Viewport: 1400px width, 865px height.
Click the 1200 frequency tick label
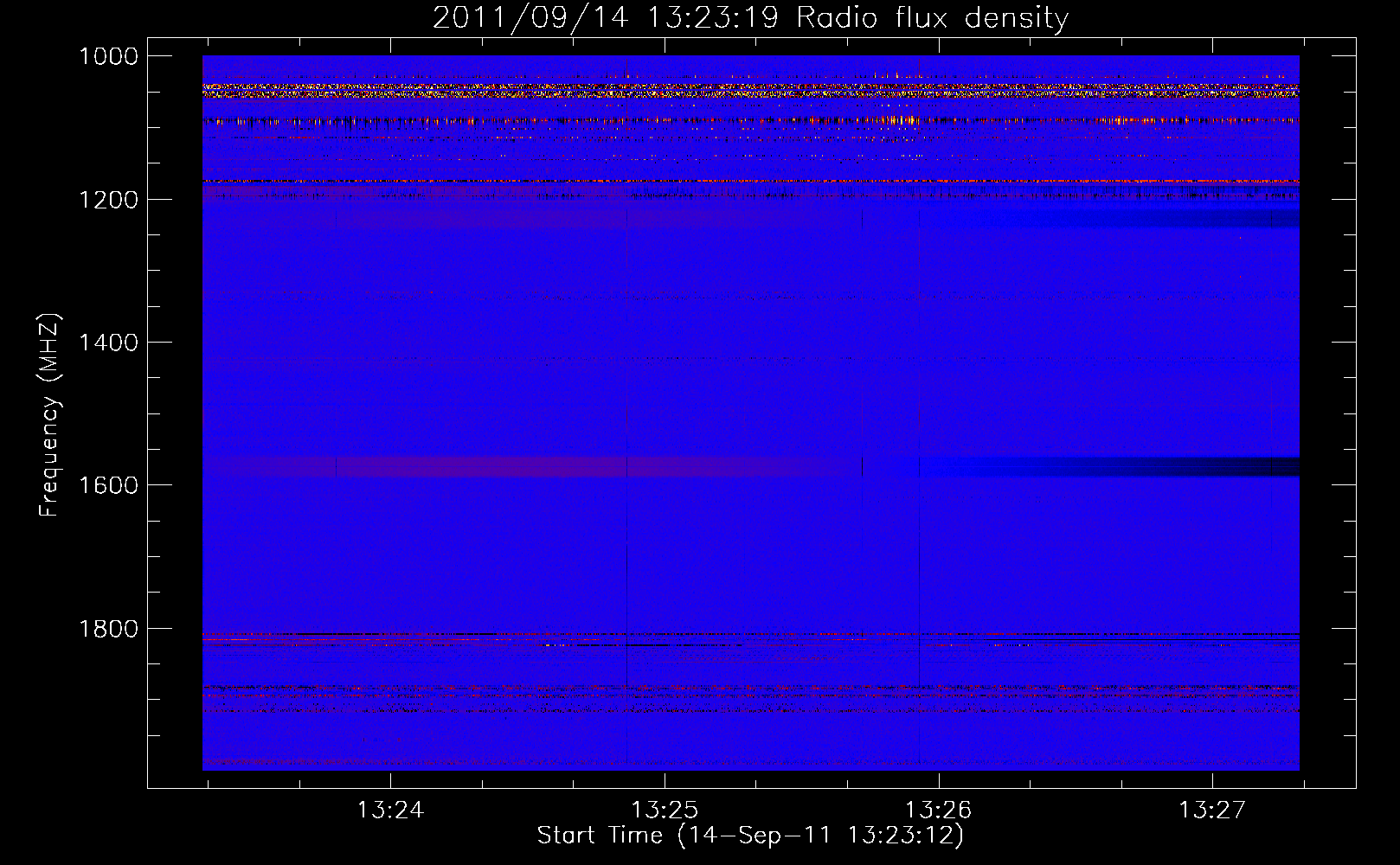click(x=108, y=200)
